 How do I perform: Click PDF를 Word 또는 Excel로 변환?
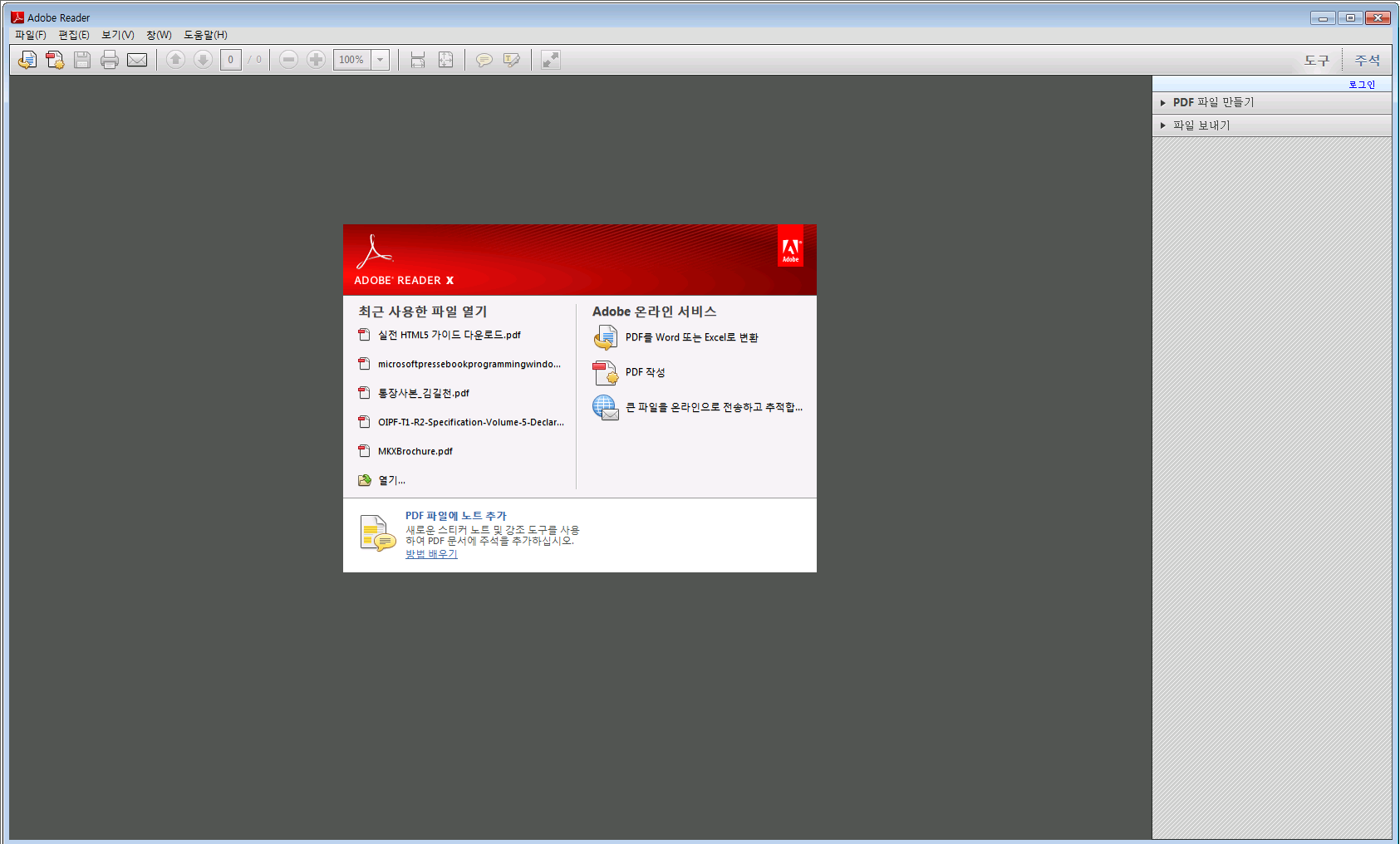click(692, 337)
